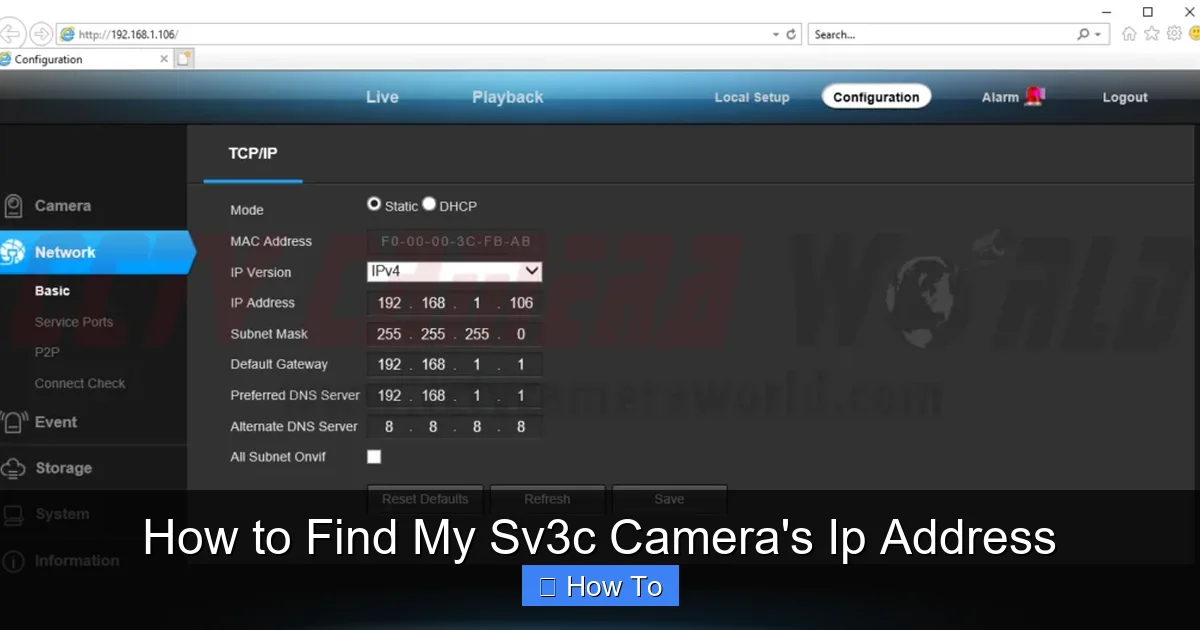
Task: Open the Network menu in sidebar
Action: (x=65, y=253)
